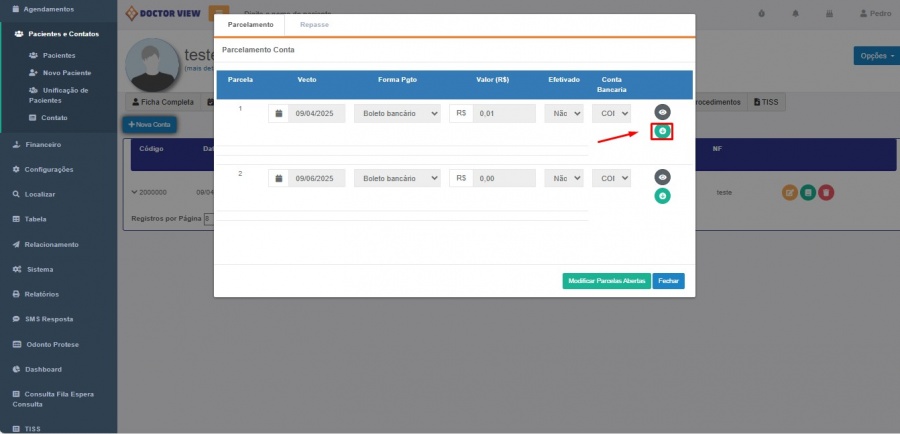Click the orange edit account icon
This screenshot has width=900, height=434.
tap(790, 192)
